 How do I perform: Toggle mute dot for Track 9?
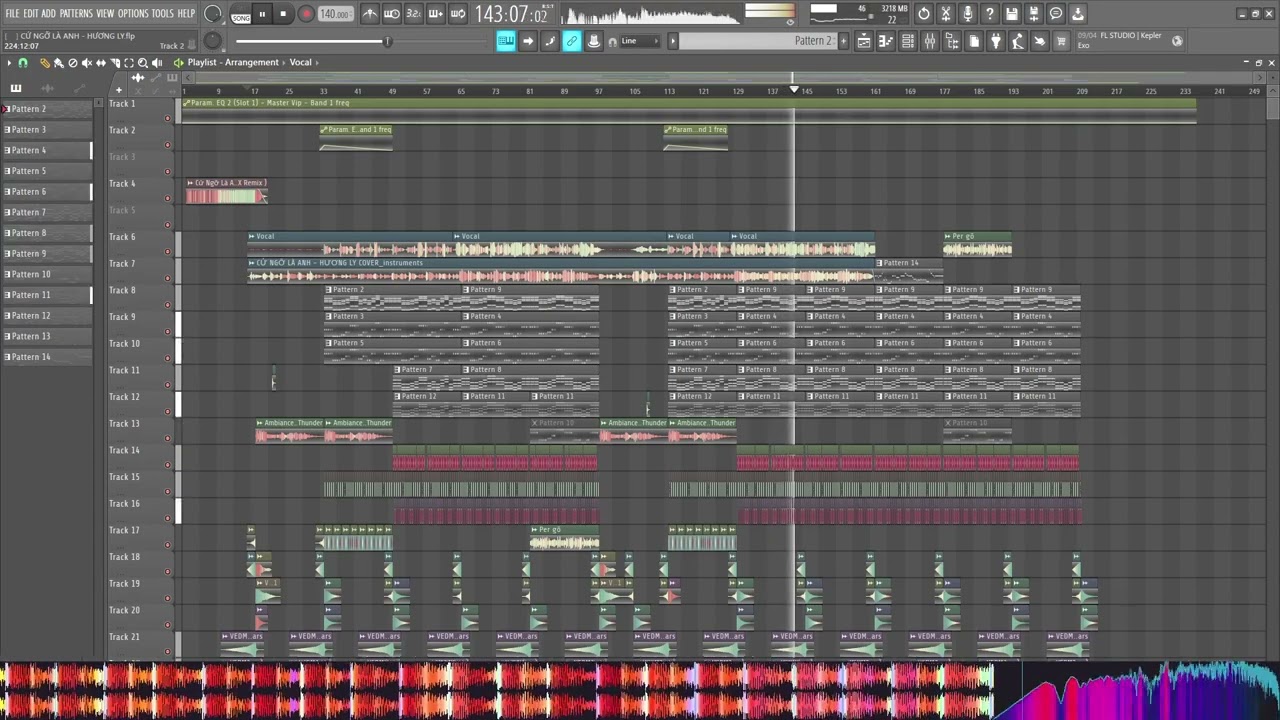pyautogui.click(x=167, y=332)
